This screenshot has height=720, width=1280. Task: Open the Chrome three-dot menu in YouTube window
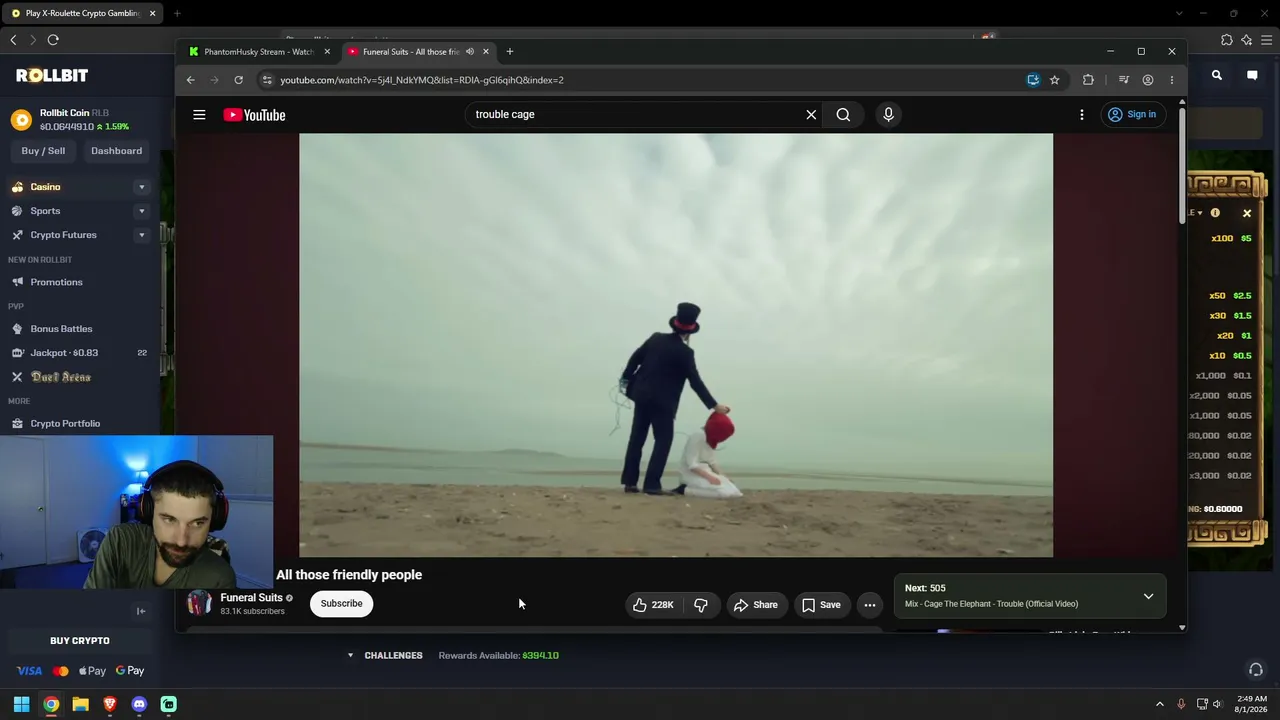(x=1172, y=80)
